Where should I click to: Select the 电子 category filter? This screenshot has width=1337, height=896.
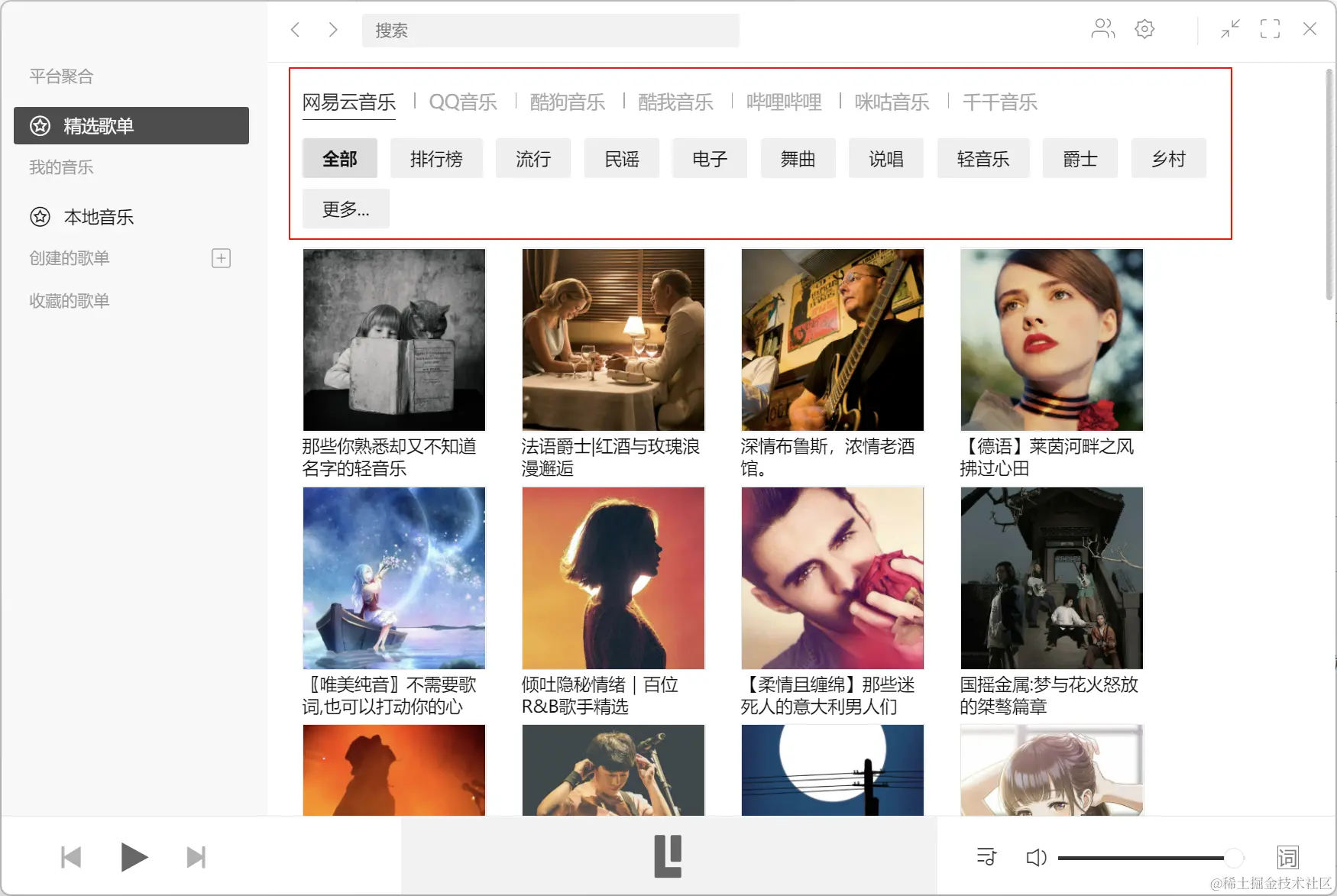(x=710, y=158)
